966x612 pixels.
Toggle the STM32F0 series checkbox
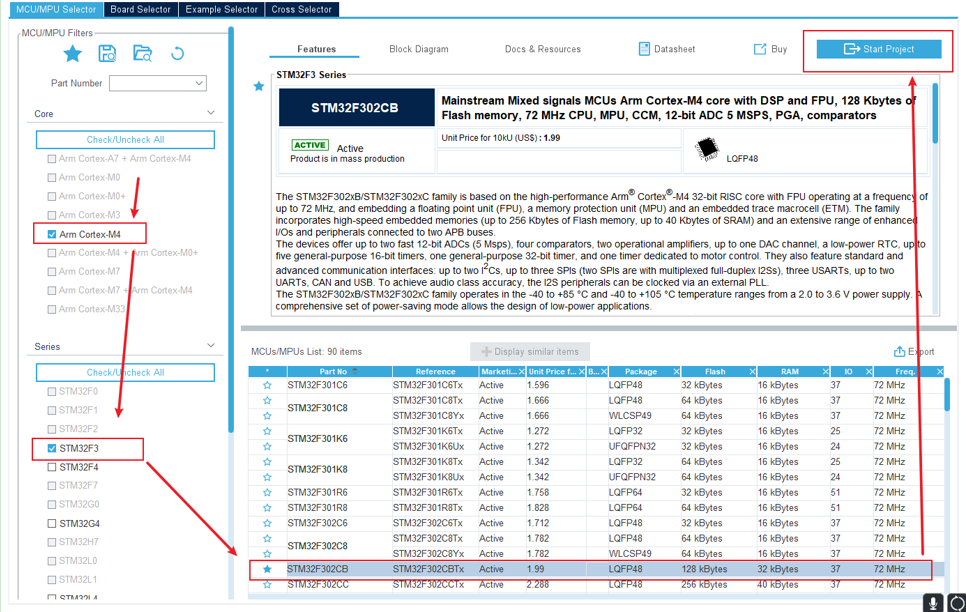[52, 391]
